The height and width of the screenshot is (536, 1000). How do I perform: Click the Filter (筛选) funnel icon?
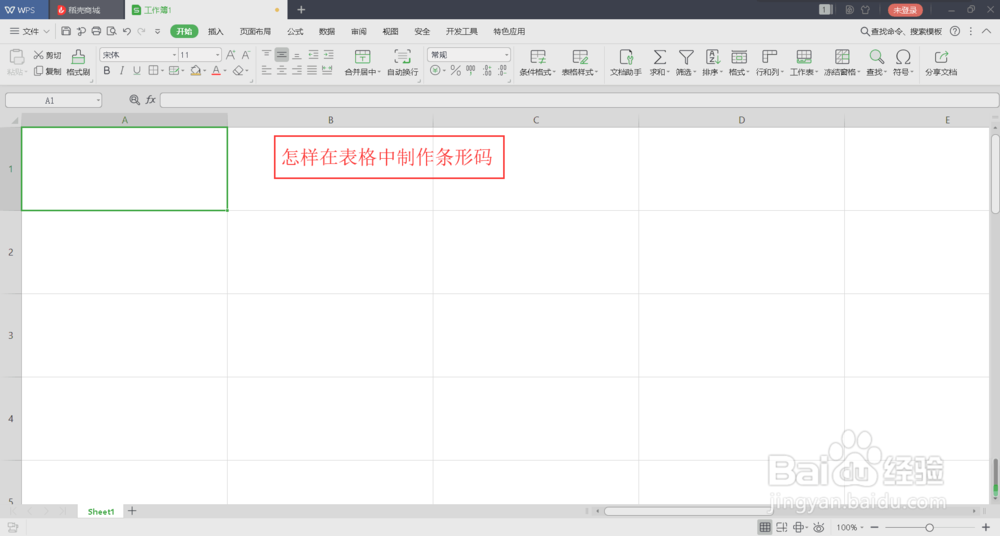click(686, 57)
